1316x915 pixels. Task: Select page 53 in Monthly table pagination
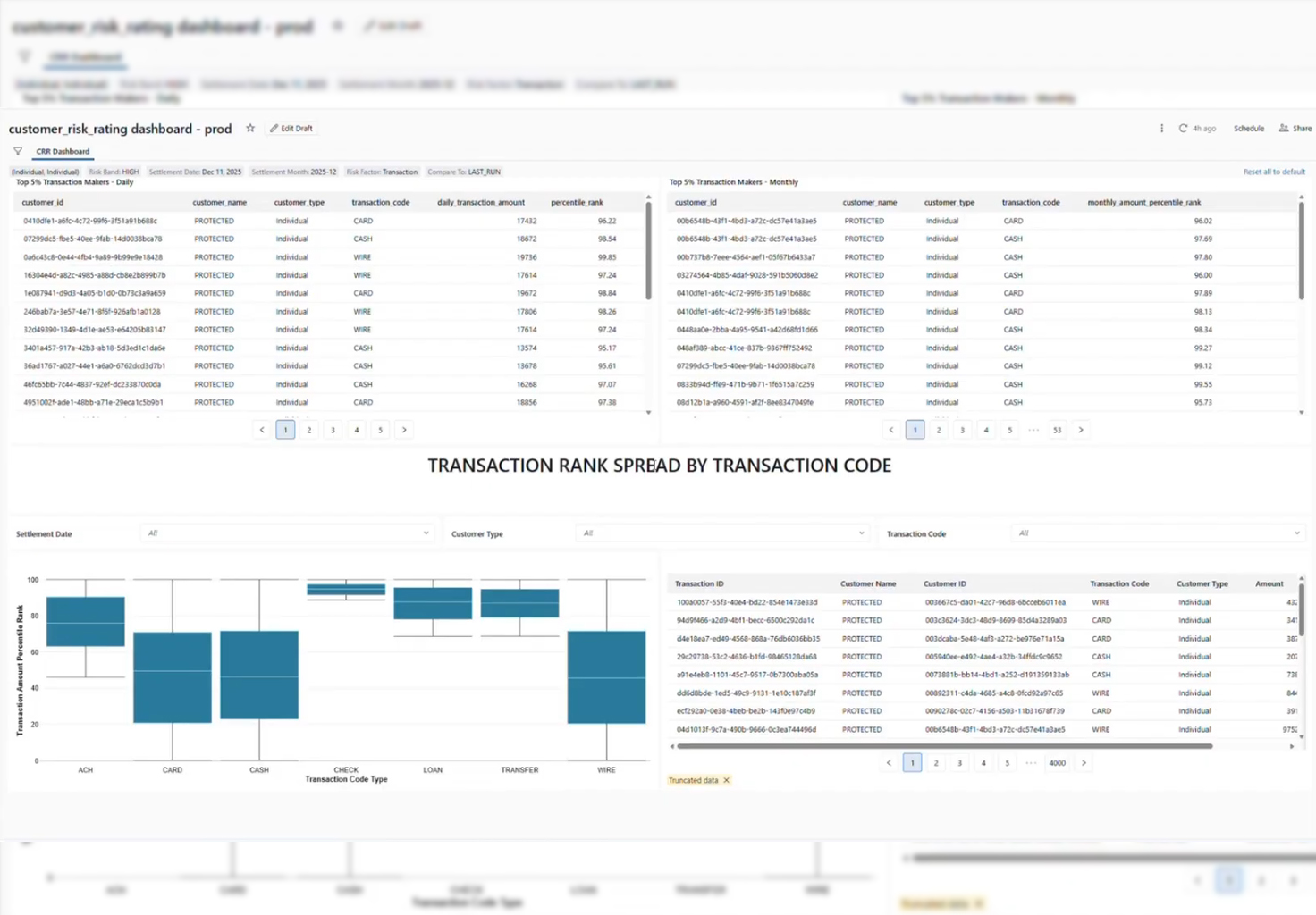coord(1057,430)
